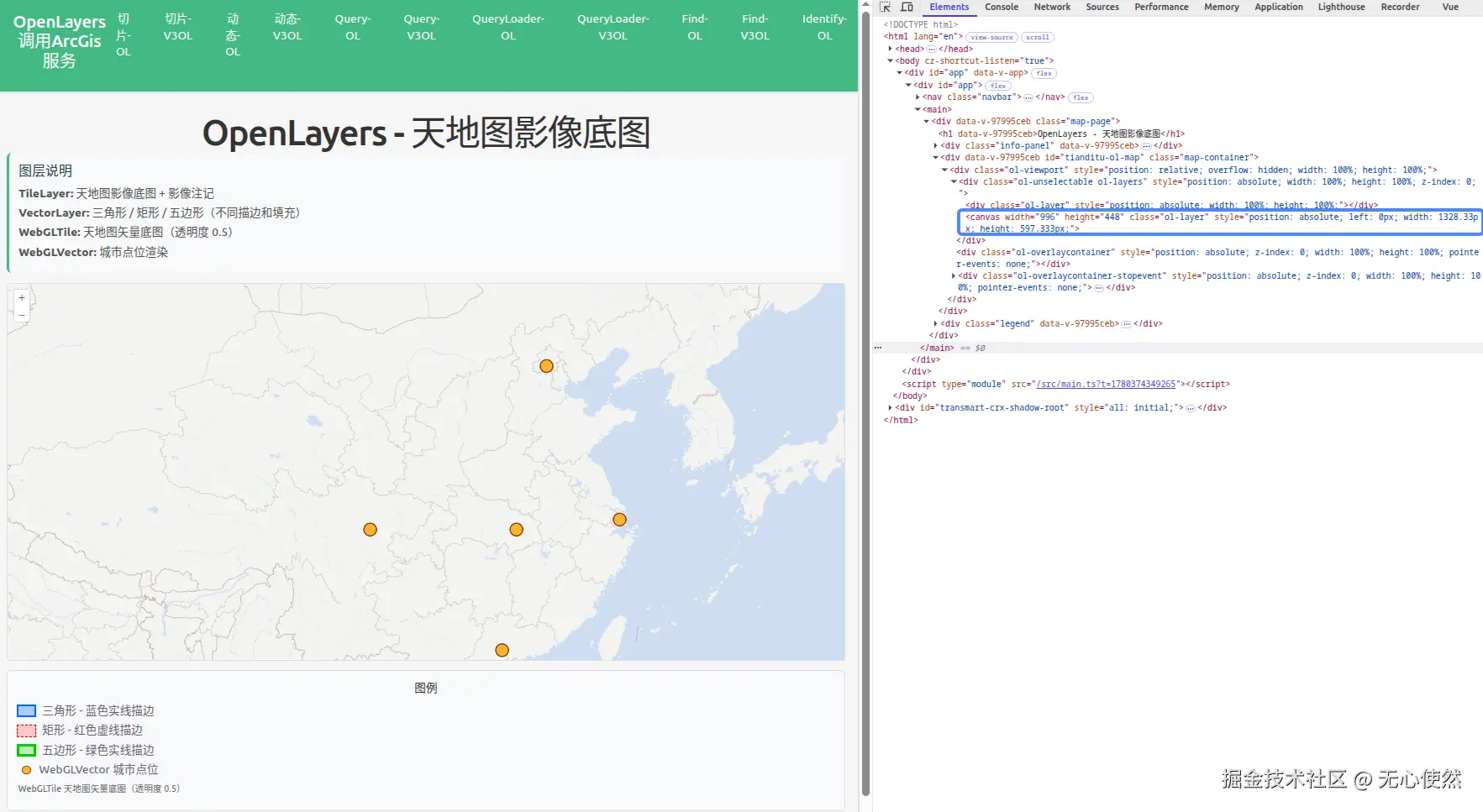Open the Query-OL navbar link
Viewport: 1483px width, 812px height.
point(353,27)
